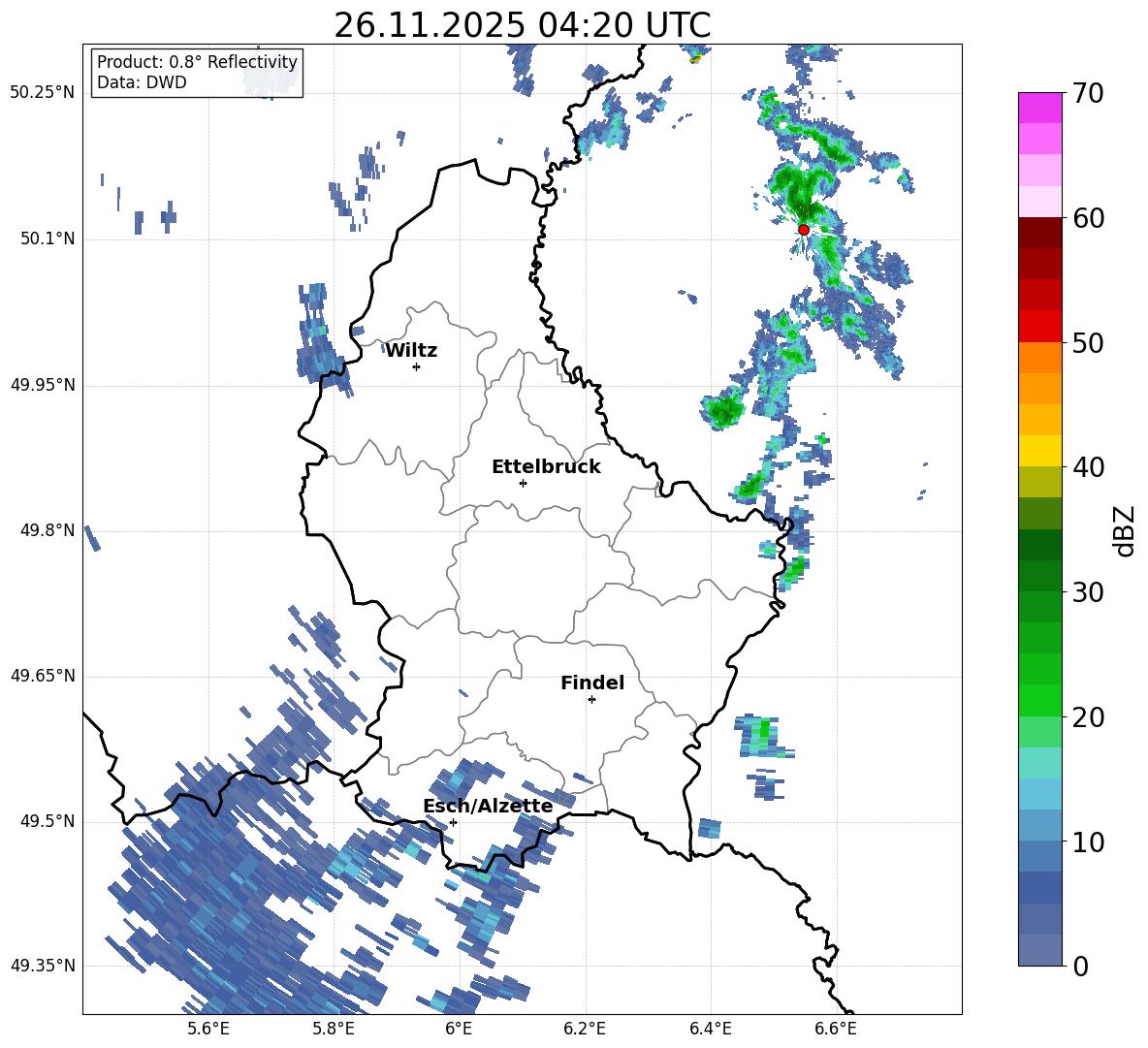Click the 5.8°E longitude label
1148x1048 pixels.
[x=334, y=1029]
